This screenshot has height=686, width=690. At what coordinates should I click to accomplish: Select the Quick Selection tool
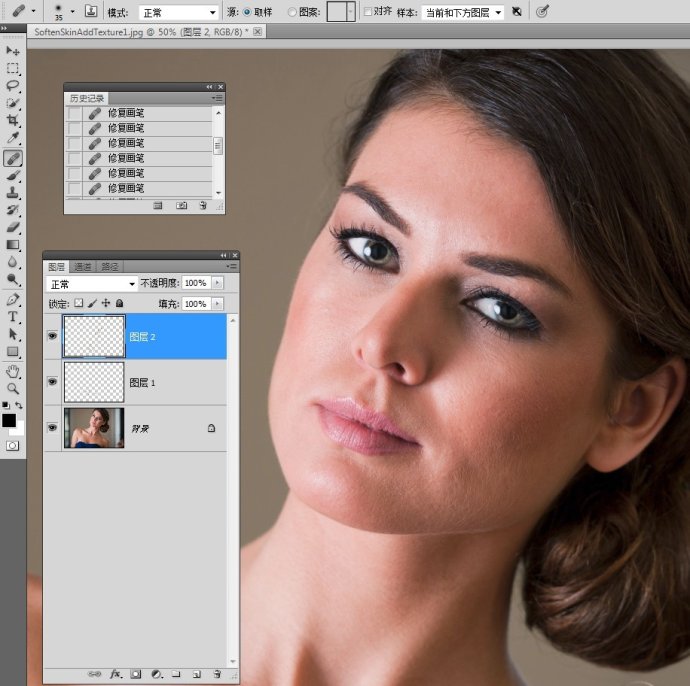coord(13,103)
